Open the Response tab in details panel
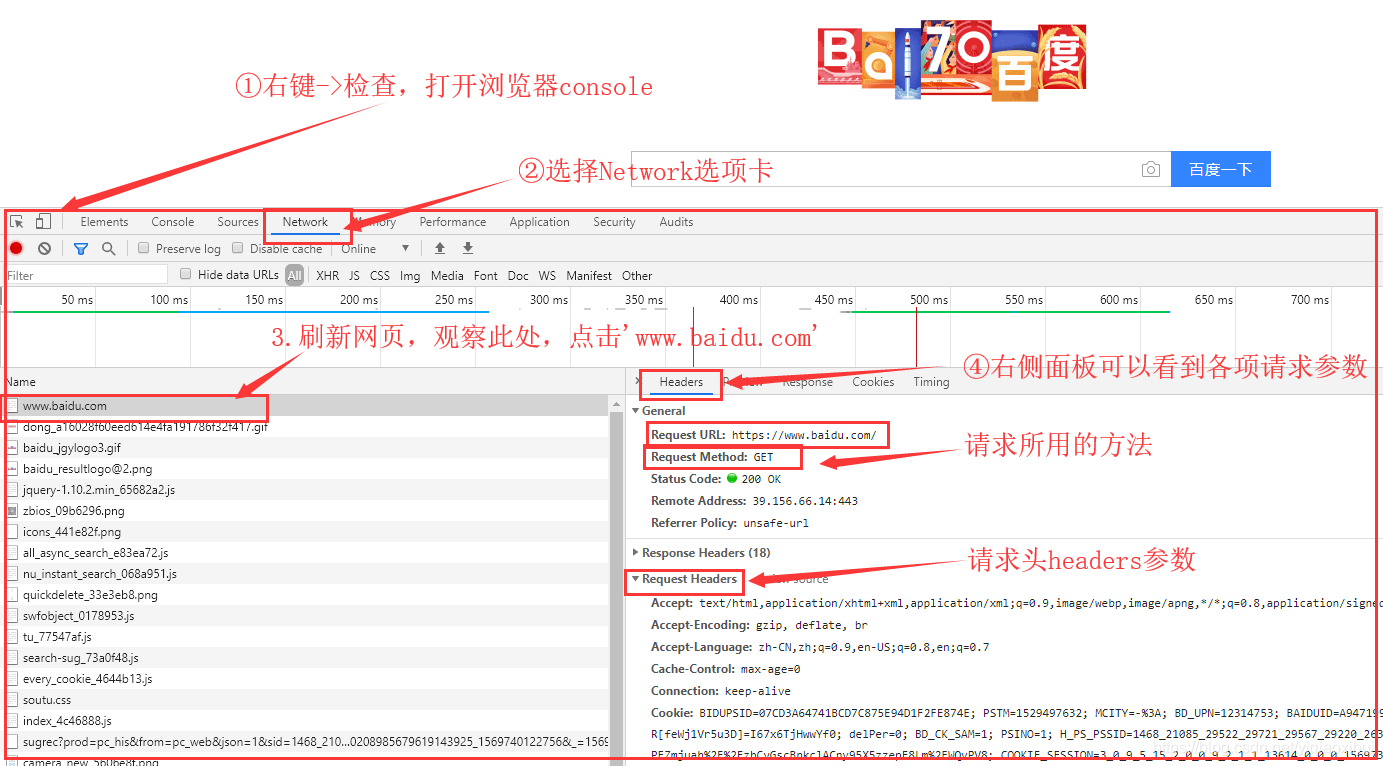The image size is (1383, 766). tap(807, 382)
